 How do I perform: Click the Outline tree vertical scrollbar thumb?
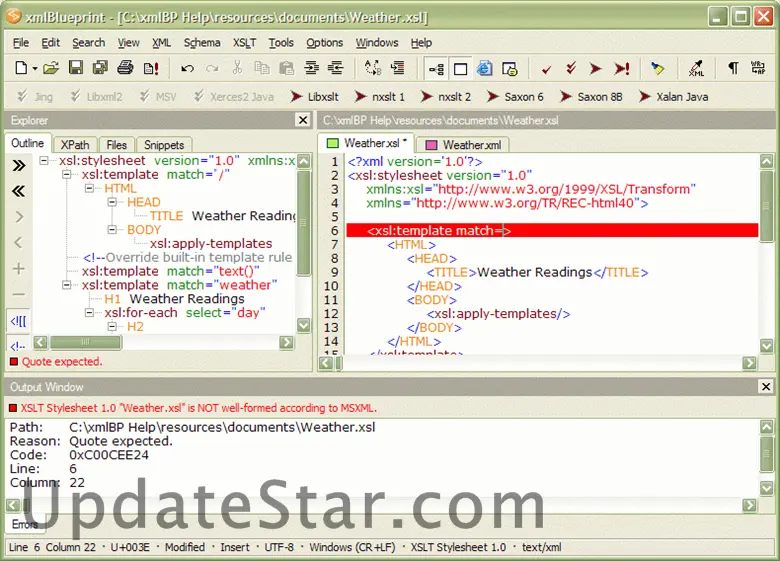303,222
